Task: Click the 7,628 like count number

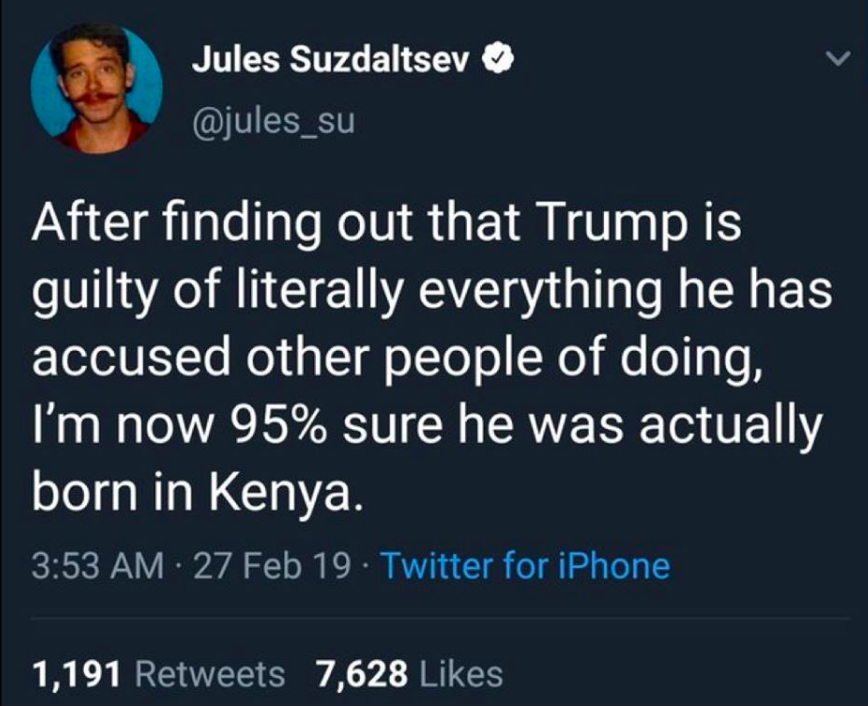Action: (362, 674)
